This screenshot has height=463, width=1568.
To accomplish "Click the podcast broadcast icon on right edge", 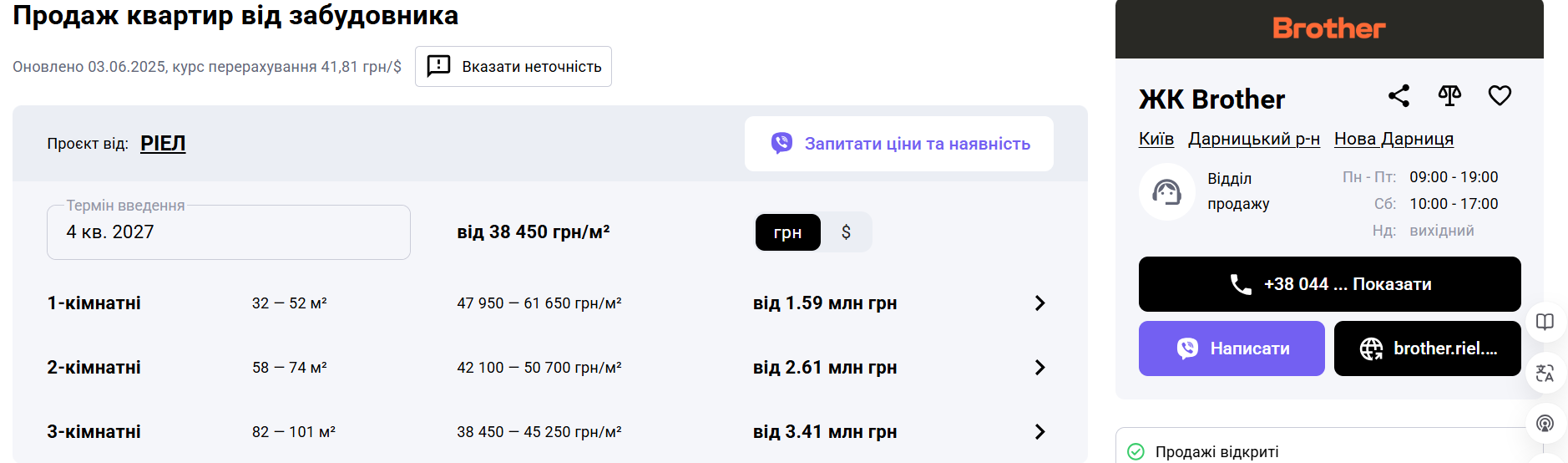I will tap(1545, 423).
